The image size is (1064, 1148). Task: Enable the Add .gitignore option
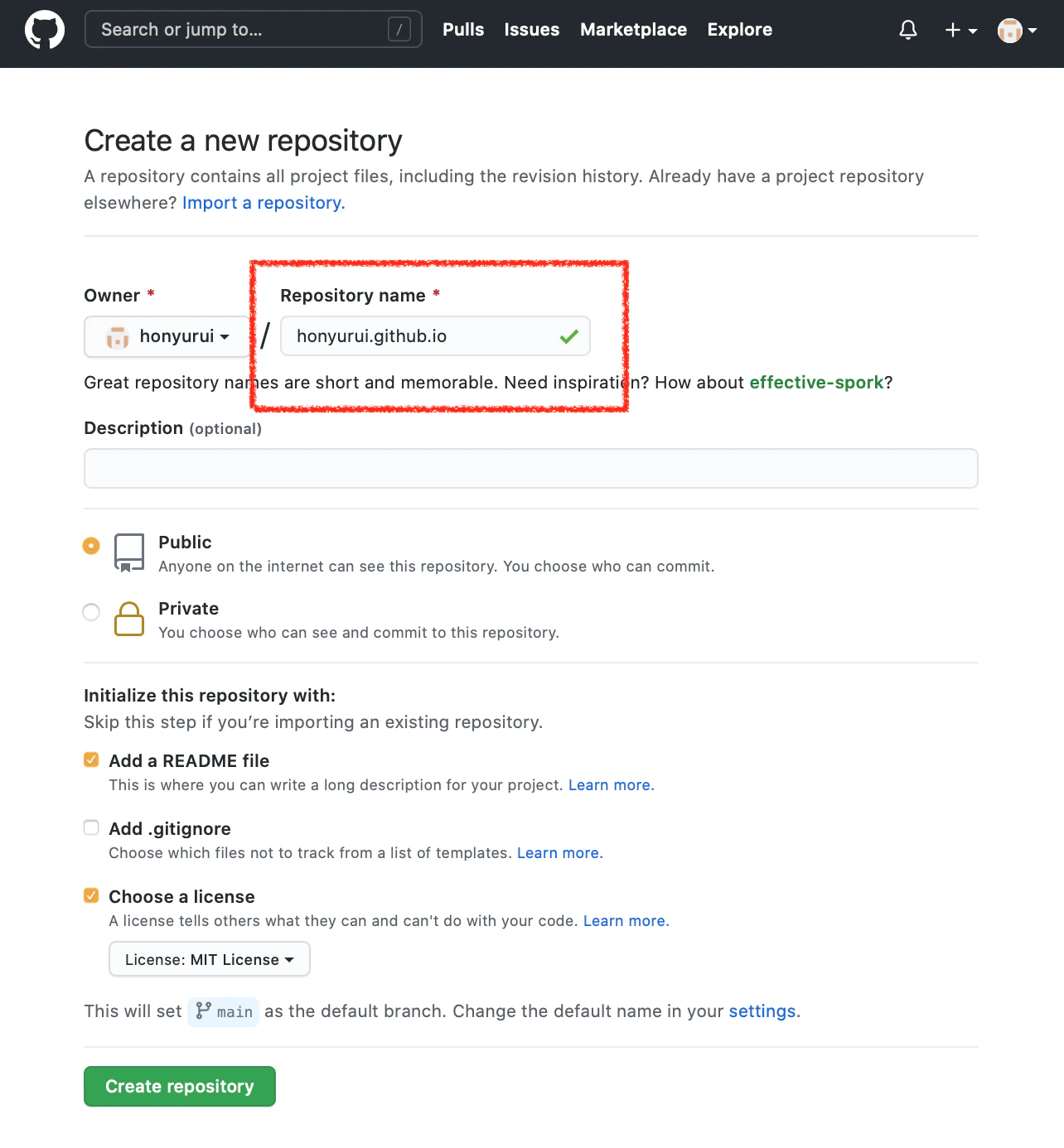click(x=91, y=827)
